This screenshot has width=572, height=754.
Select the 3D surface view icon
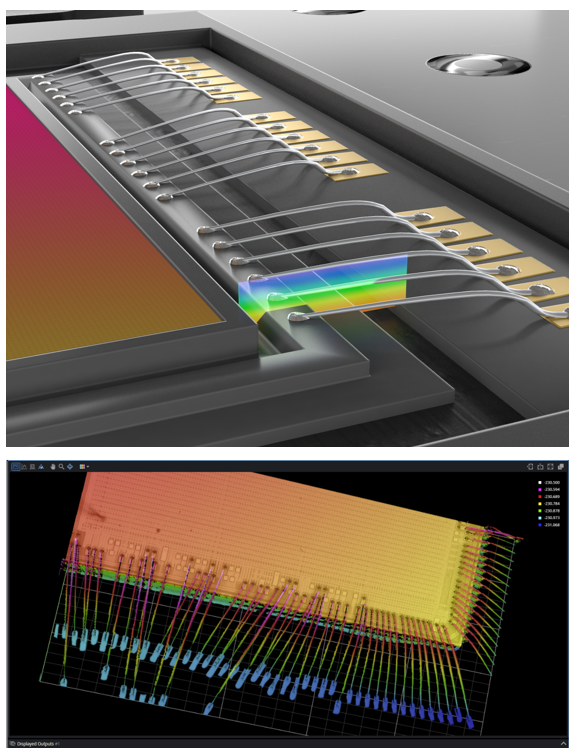pos(41,467)
